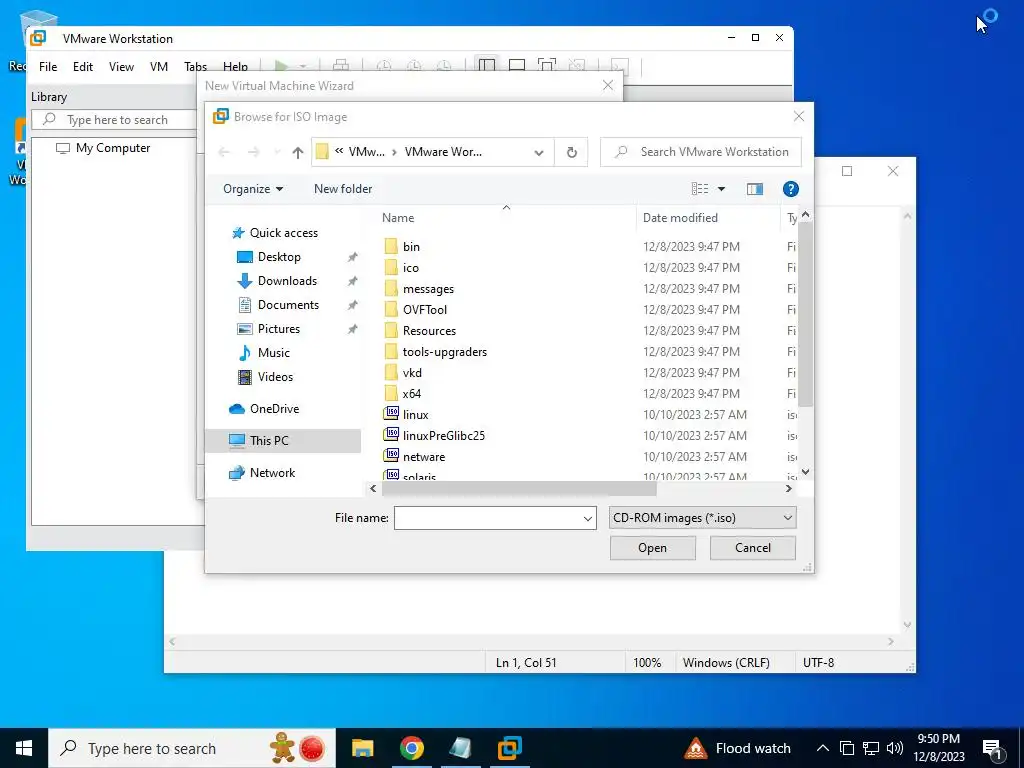Screen dimensions: 1024x768
Task: Select Network in navigation pane
Action: point(272,473)
